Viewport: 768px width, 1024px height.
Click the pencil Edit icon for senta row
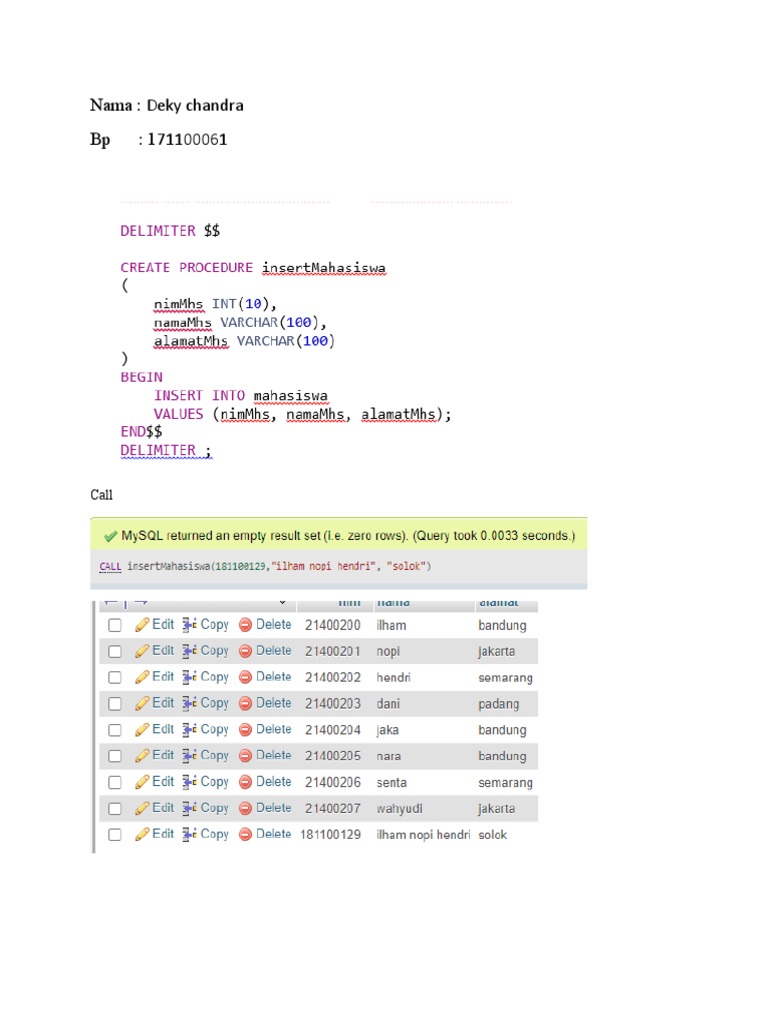coord(142,782)
